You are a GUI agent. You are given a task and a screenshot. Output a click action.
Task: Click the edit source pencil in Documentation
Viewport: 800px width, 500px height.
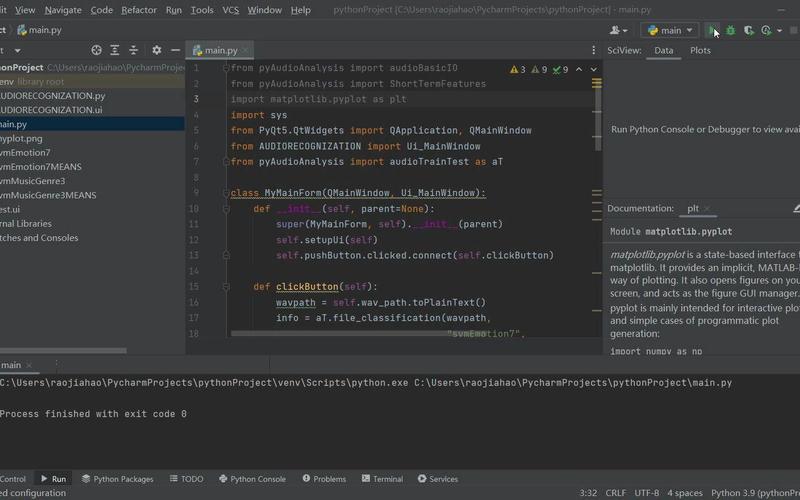796,208
